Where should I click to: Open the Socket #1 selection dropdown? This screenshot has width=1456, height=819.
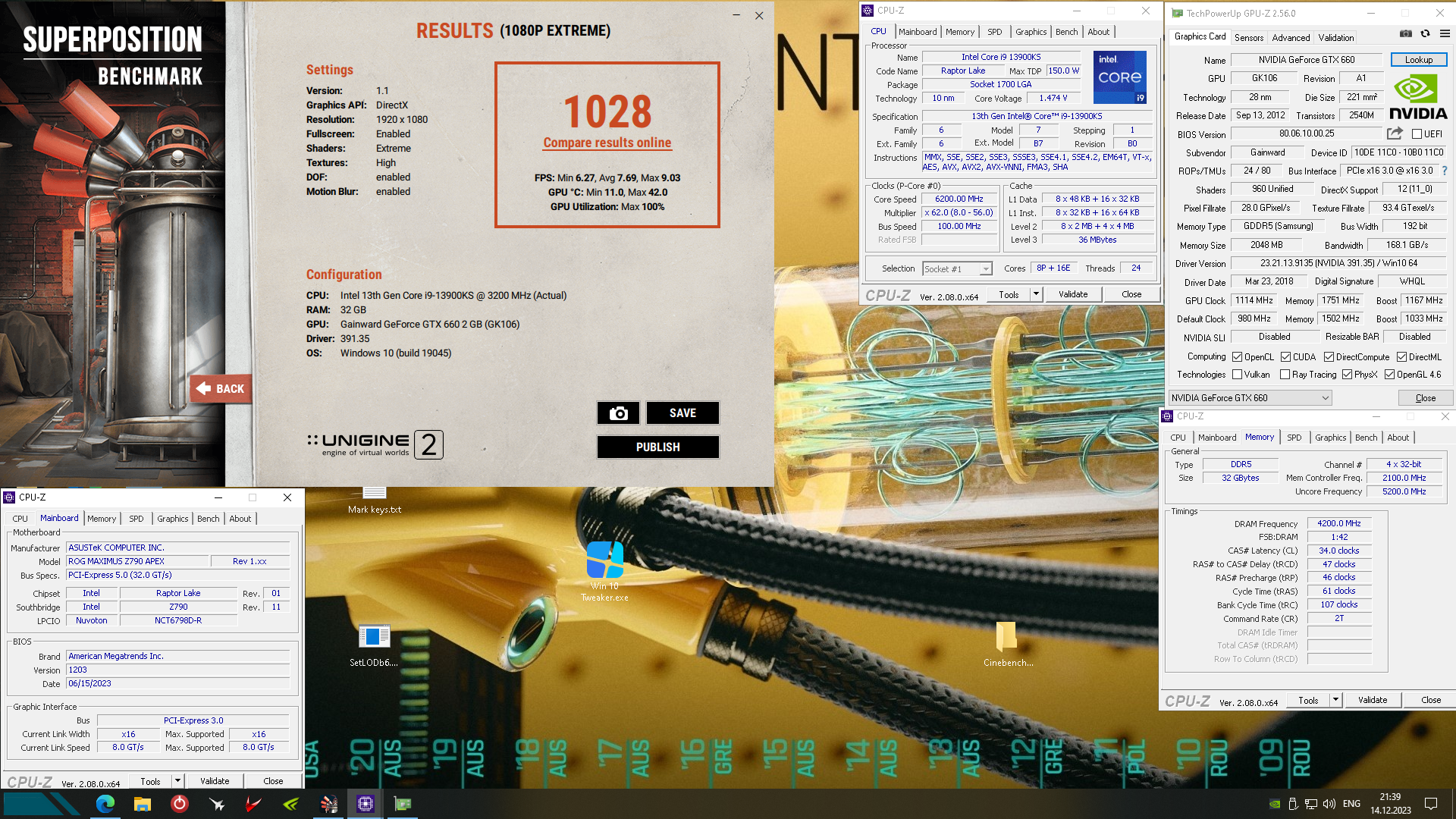point(957,268)
